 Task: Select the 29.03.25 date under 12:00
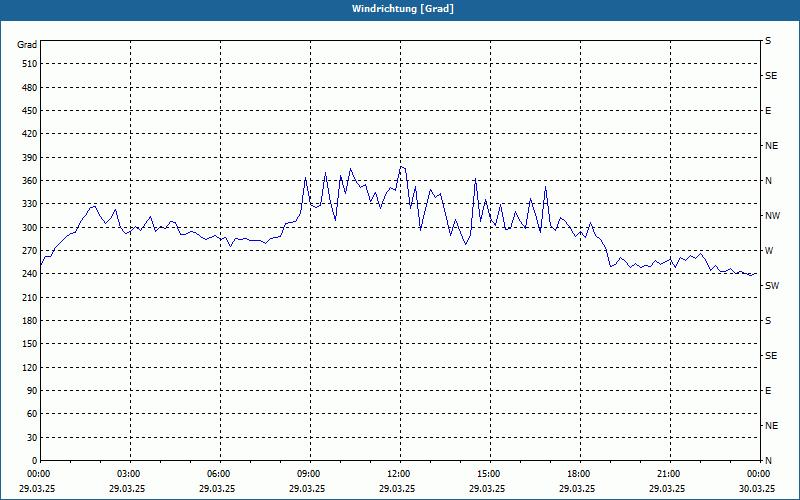coord(397,488)
